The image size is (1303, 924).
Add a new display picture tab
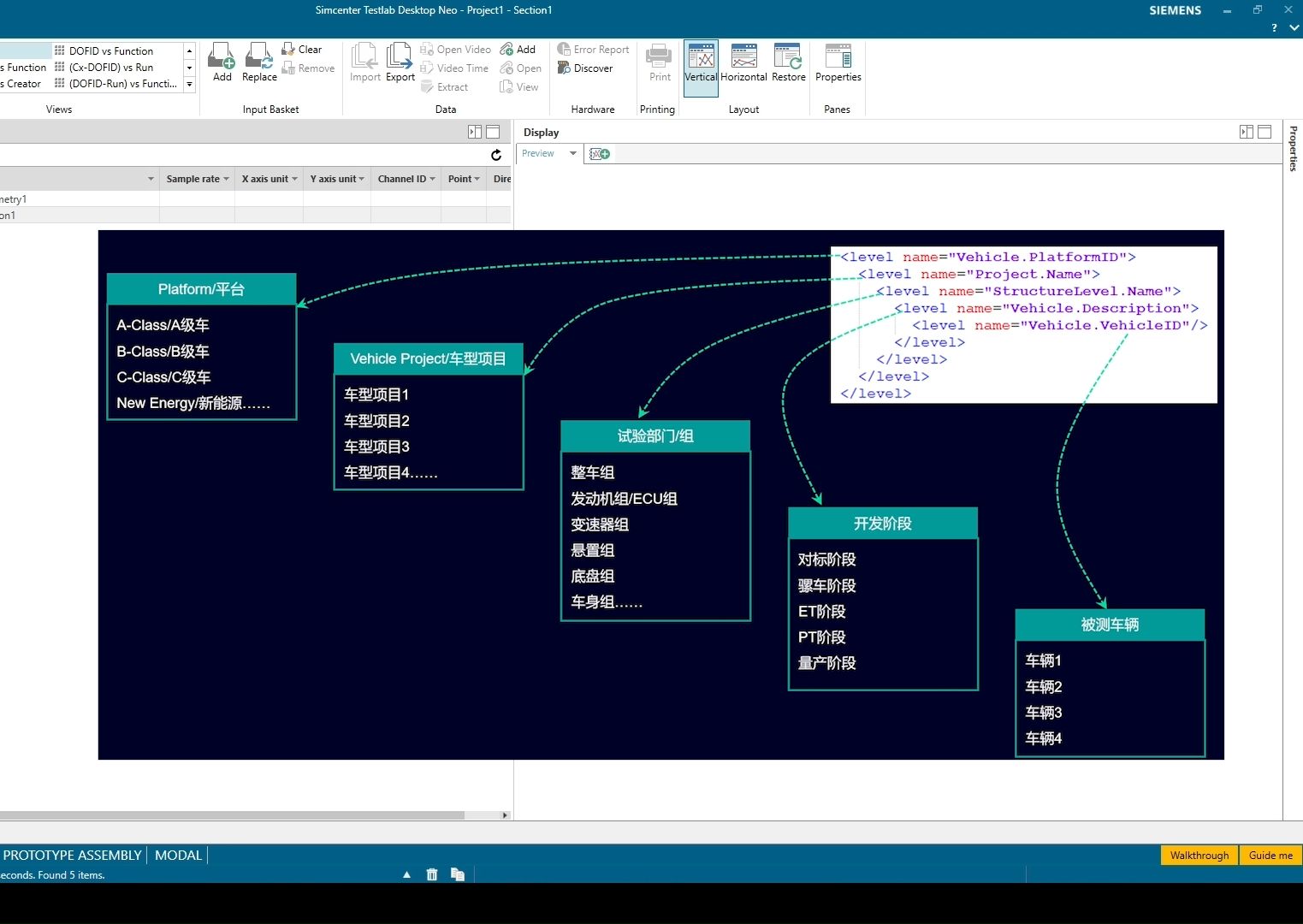pos(600,154)
